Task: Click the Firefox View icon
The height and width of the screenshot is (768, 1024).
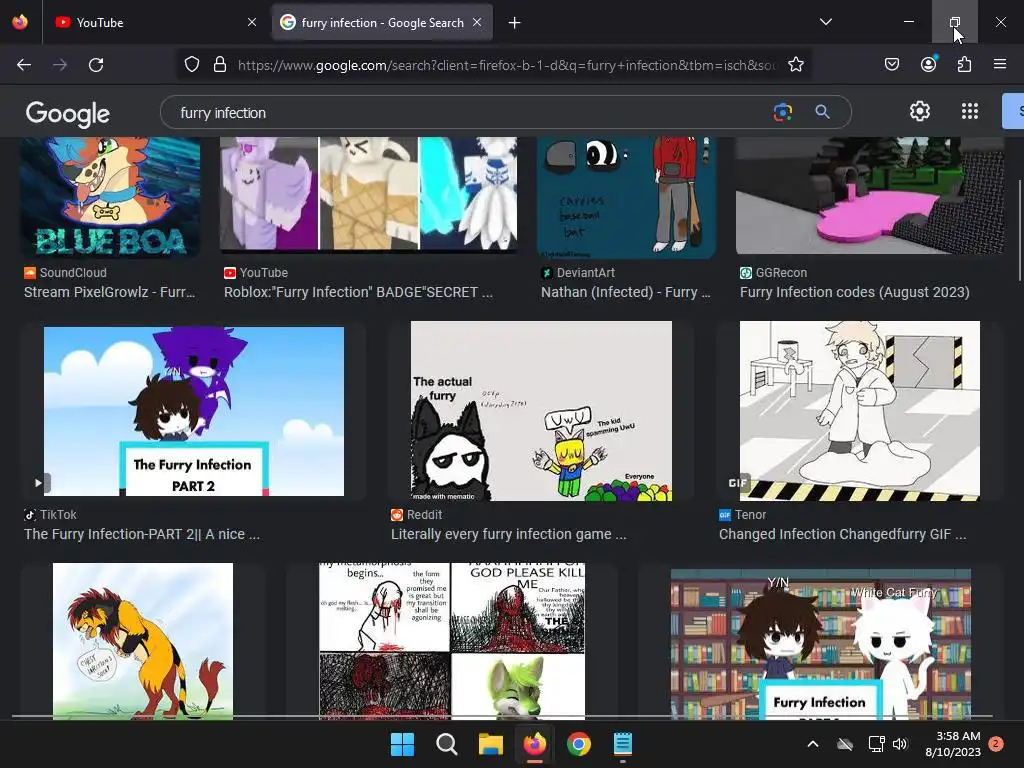Action: point(20,22)
